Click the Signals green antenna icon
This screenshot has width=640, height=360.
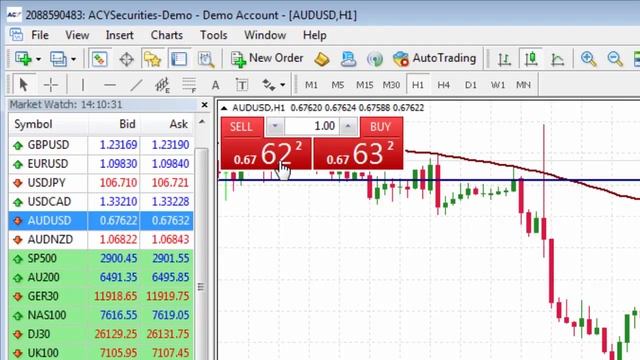[x=374, y=59]
